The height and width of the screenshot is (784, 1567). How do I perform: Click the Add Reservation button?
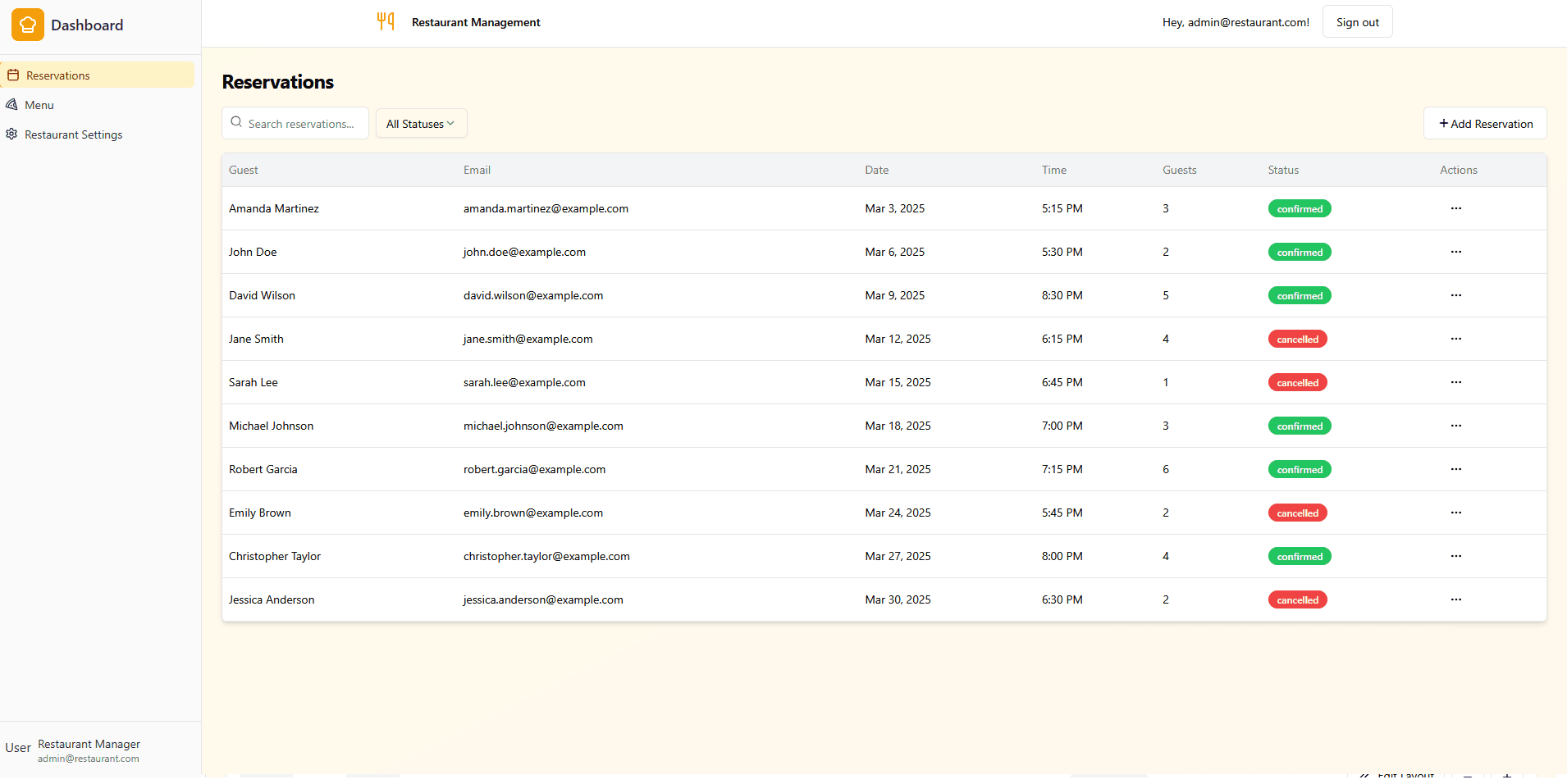click(1485, 124)
